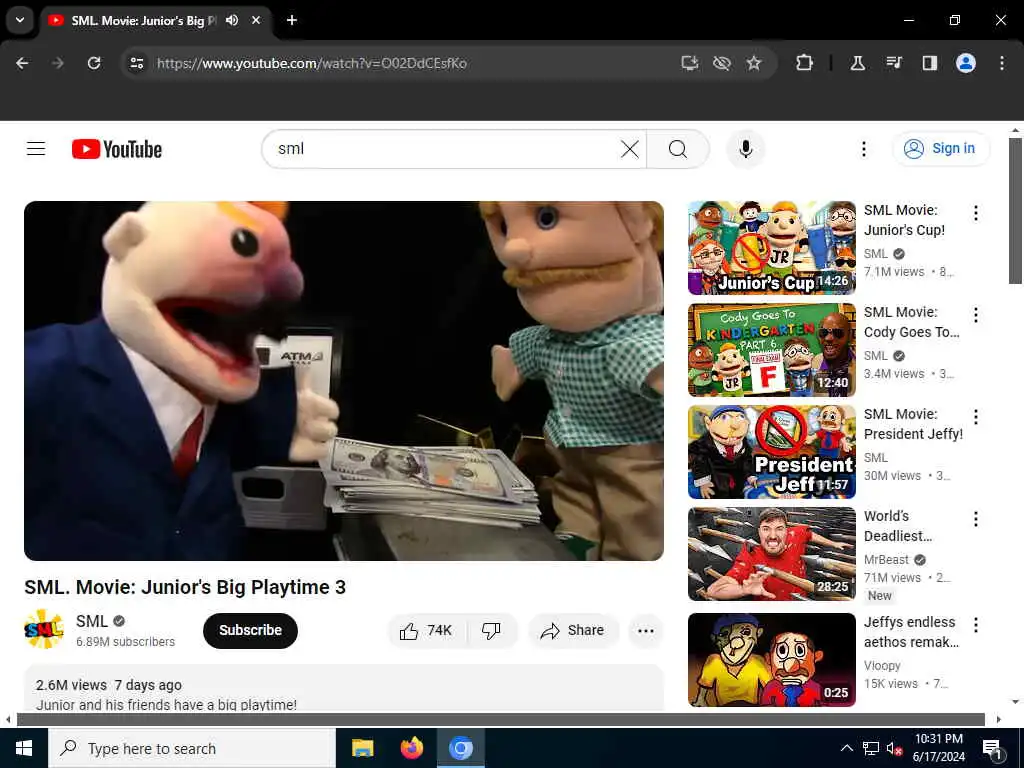
Task: Go to the YouTube home logo
Action: [x=117, y=149]
